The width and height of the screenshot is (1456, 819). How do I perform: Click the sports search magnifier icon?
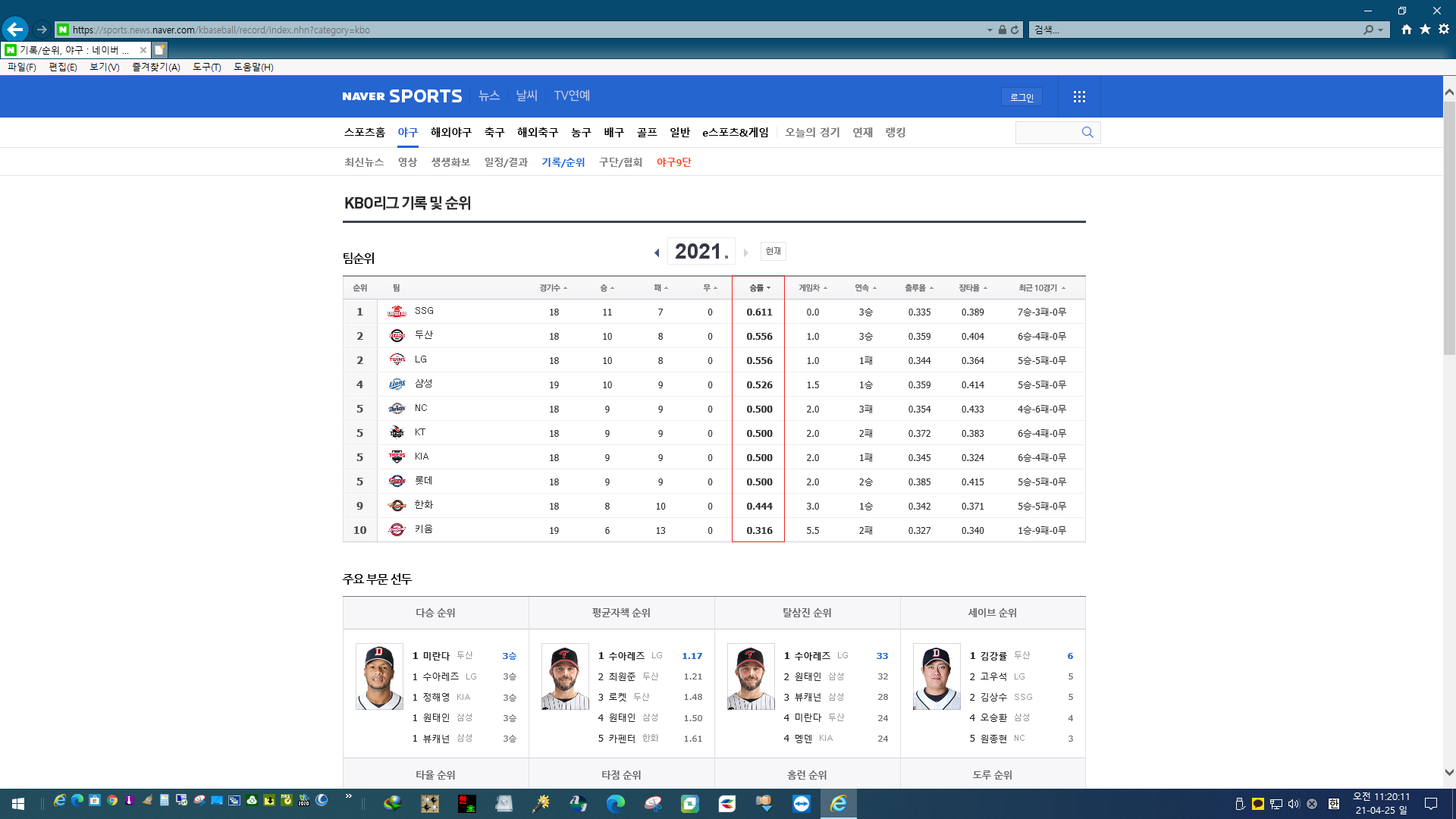point(1087,132)
